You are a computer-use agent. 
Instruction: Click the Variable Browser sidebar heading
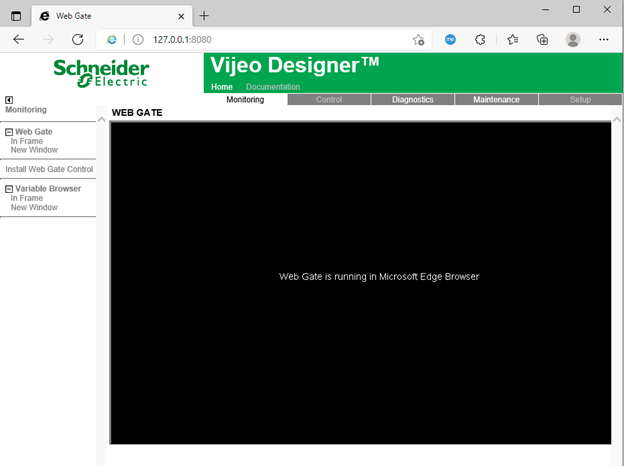[x=48, y=189]
